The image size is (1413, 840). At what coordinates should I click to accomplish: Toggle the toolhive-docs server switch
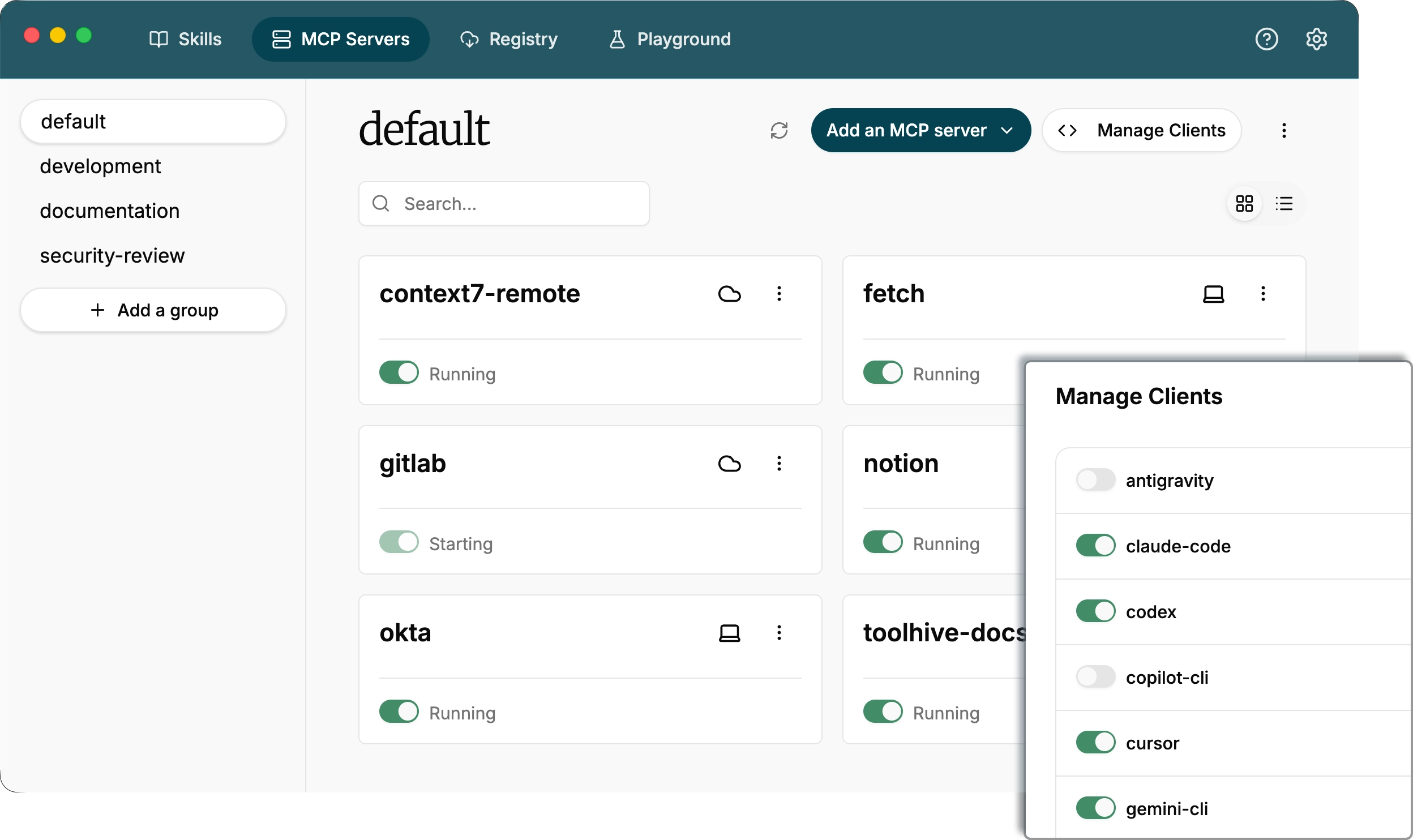[x=883, y=712]
